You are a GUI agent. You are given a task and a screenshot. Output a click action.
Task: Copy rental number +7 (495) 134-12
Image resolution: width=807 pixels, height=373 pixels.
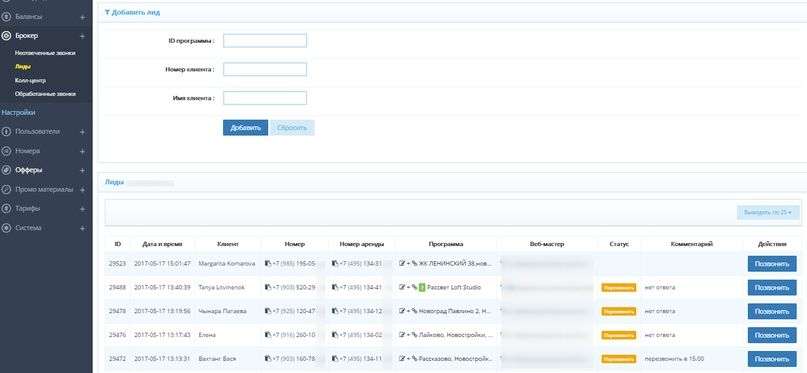click(x=335, y=311)
